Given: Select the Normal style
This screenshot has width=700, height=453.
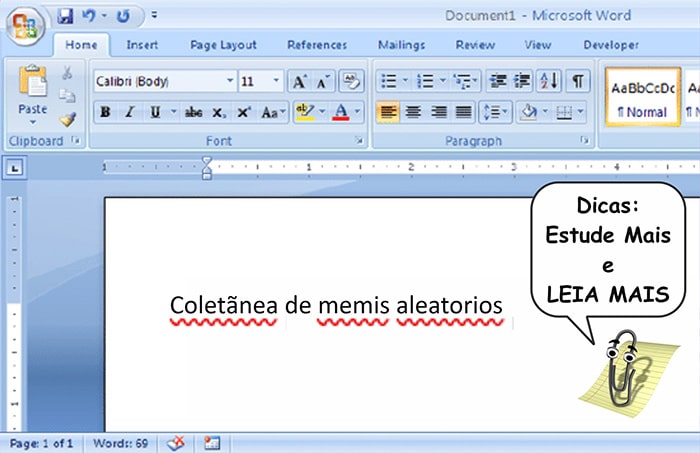Looking at the screenshot, I should (641, 97).
